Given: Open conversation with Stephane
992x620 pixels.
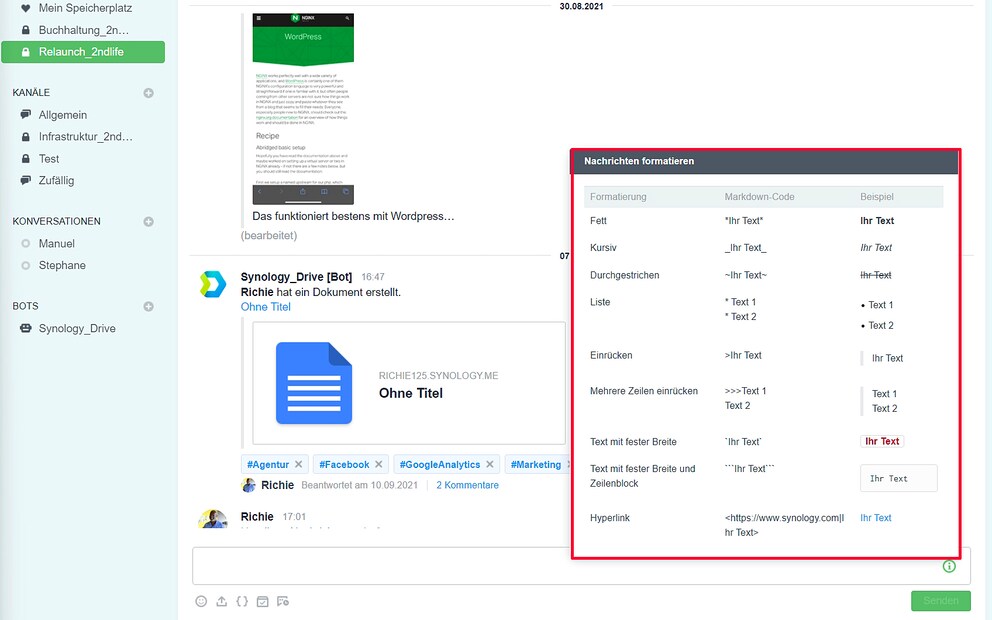Looking at the screenshot, I should 62,265.
